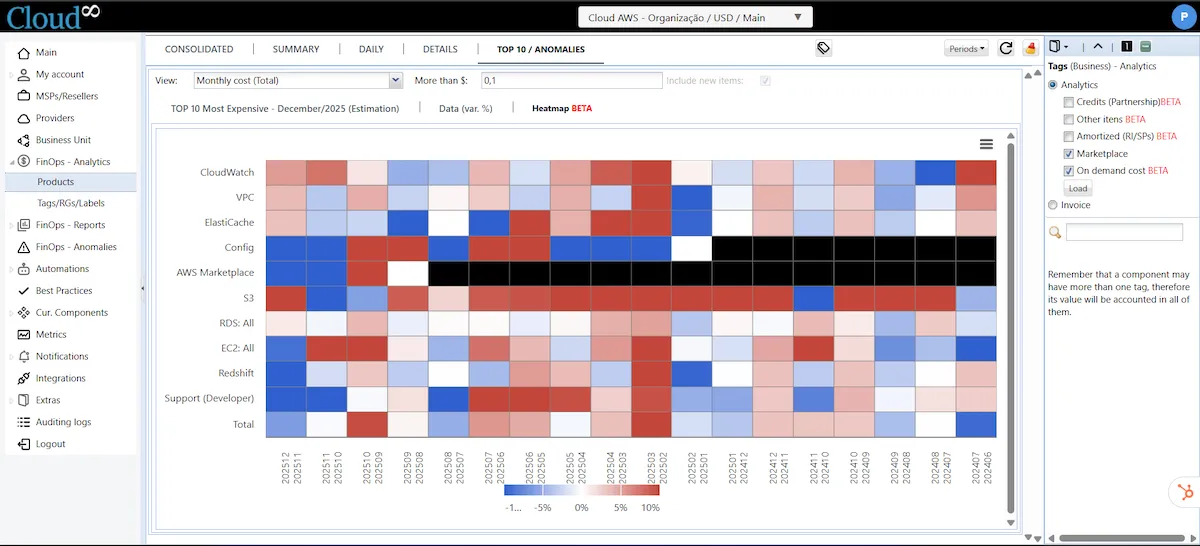Click the Providers cloud icon
Image resolution: width=1200 pixels, height=546 pixels.
[25, 118]
